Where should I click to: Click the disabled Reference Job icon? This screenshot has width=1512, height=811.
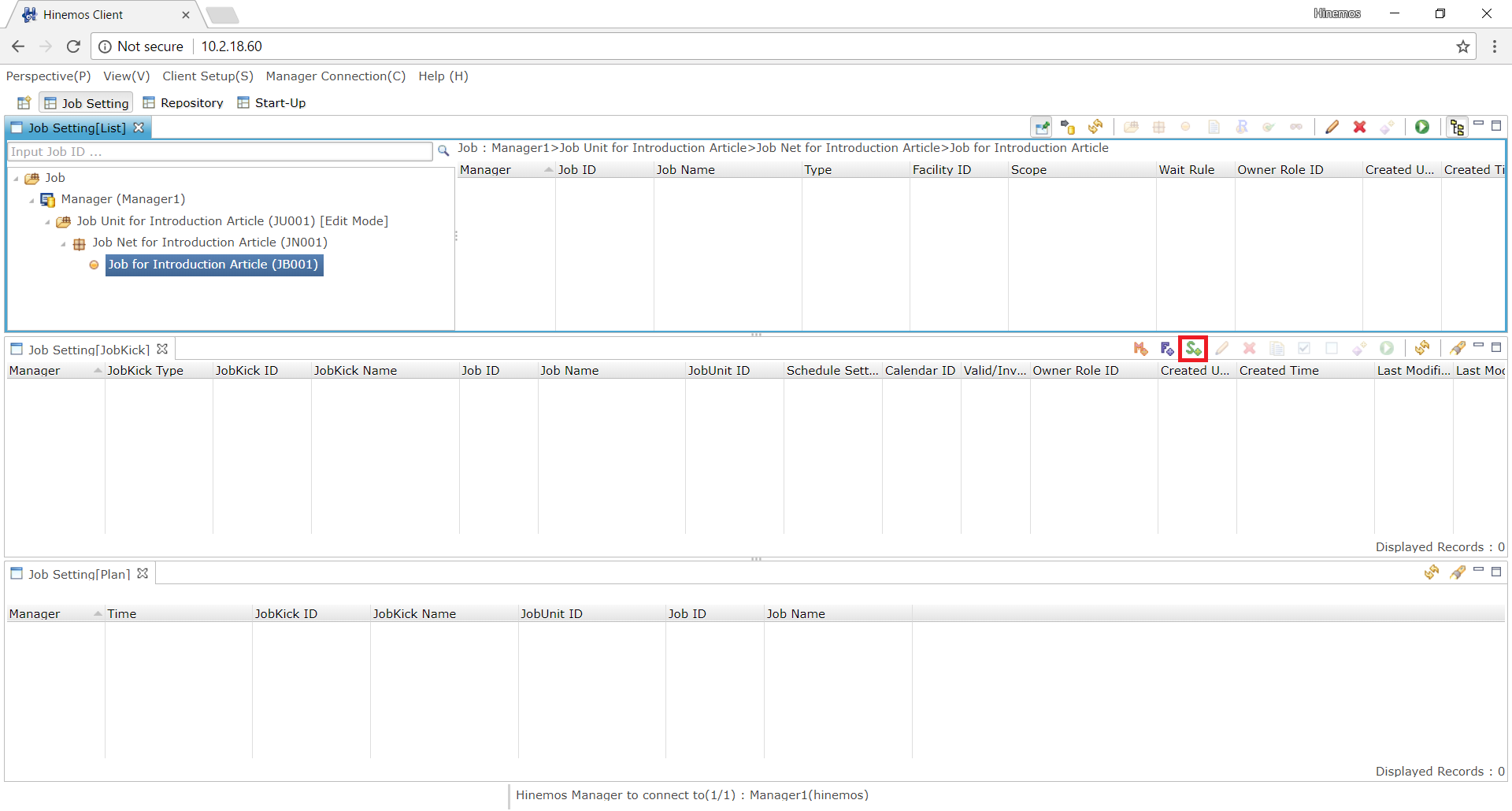coord(1241,127)
